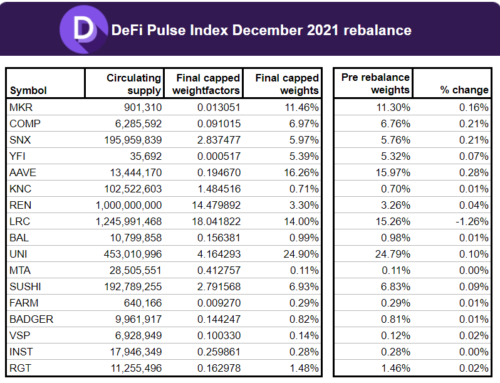Click REN circulating supply 1,000,000,000

coord(129,205)
